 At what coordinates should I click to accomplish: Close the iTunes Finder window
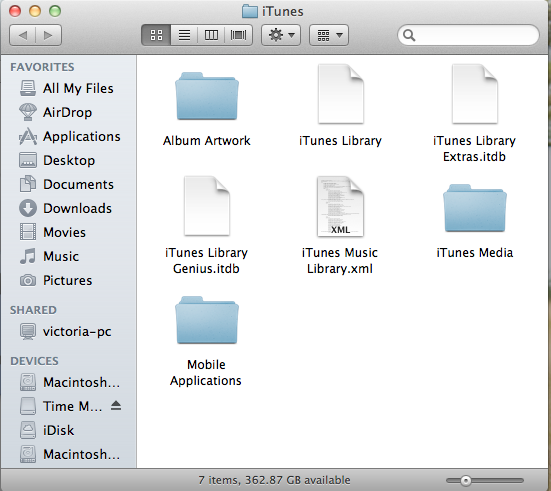coord(15,11)
